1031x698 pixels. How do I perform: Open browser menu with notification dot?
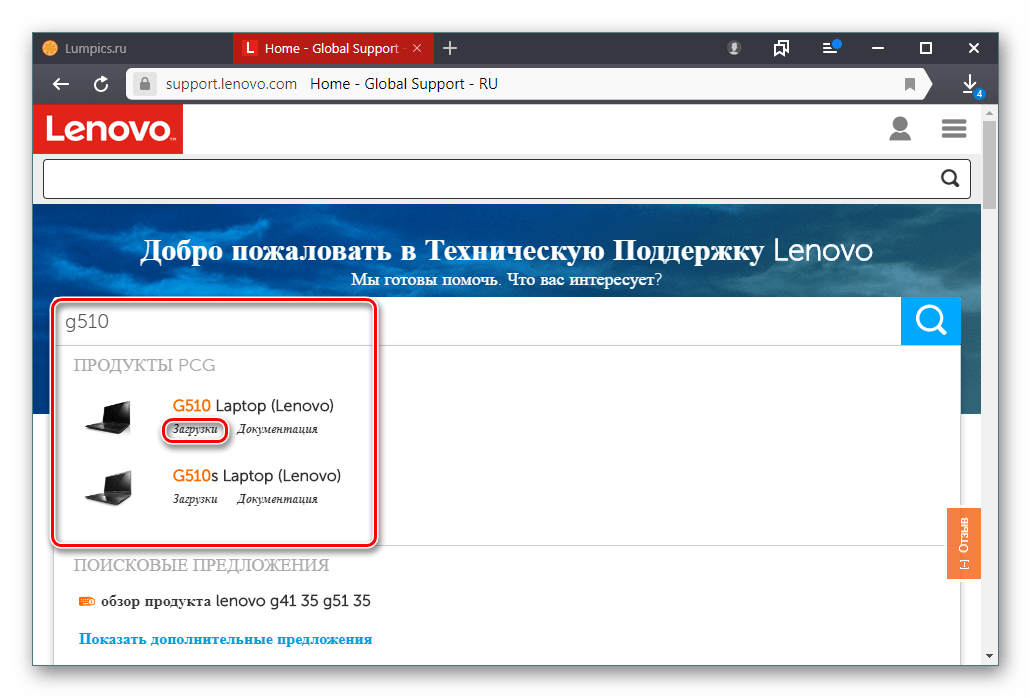(831, 47)
